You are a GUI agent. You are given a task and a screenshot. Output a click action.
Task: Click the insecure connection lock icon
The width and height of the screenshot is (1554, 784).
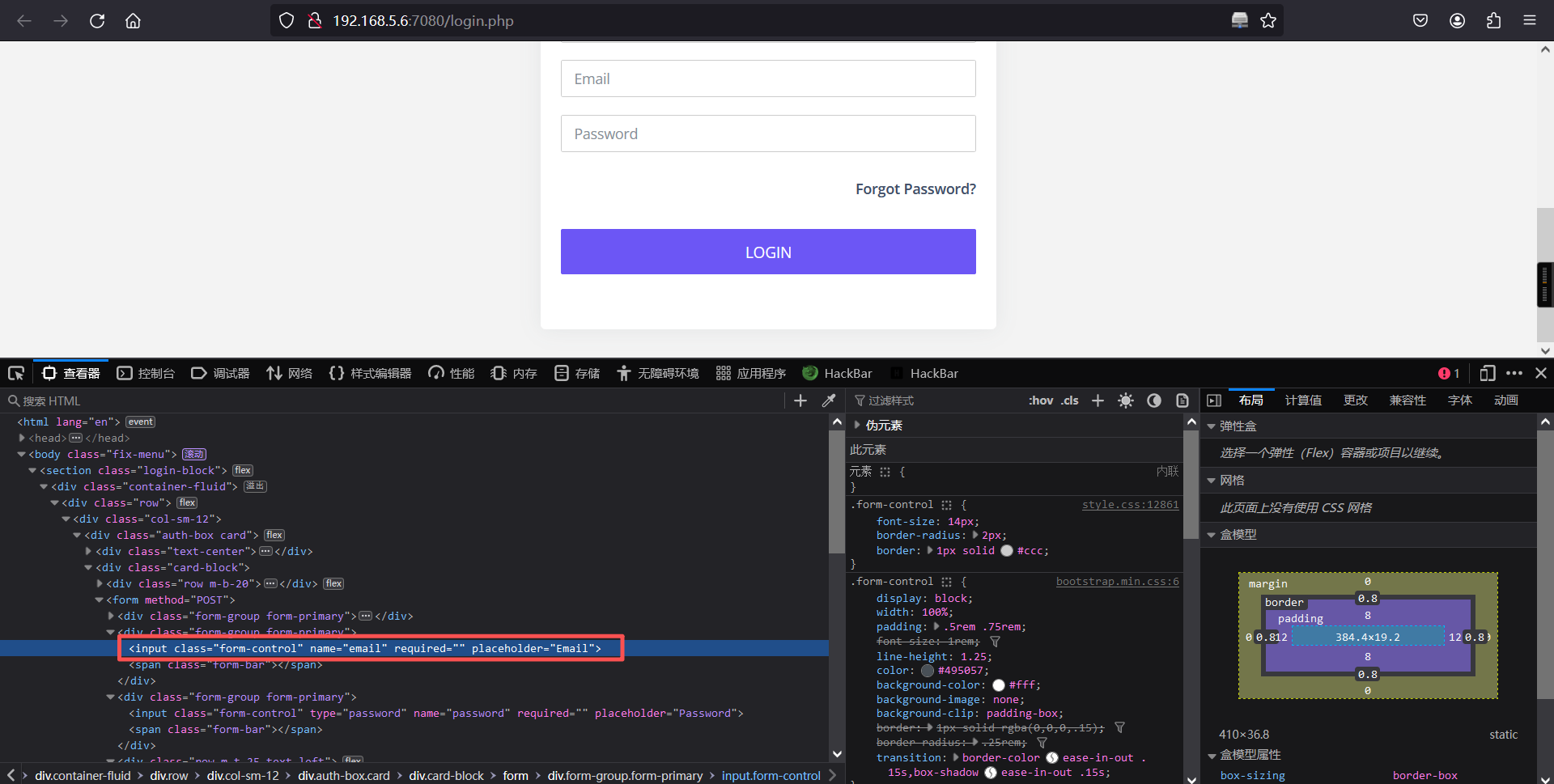tap(315, 20)
